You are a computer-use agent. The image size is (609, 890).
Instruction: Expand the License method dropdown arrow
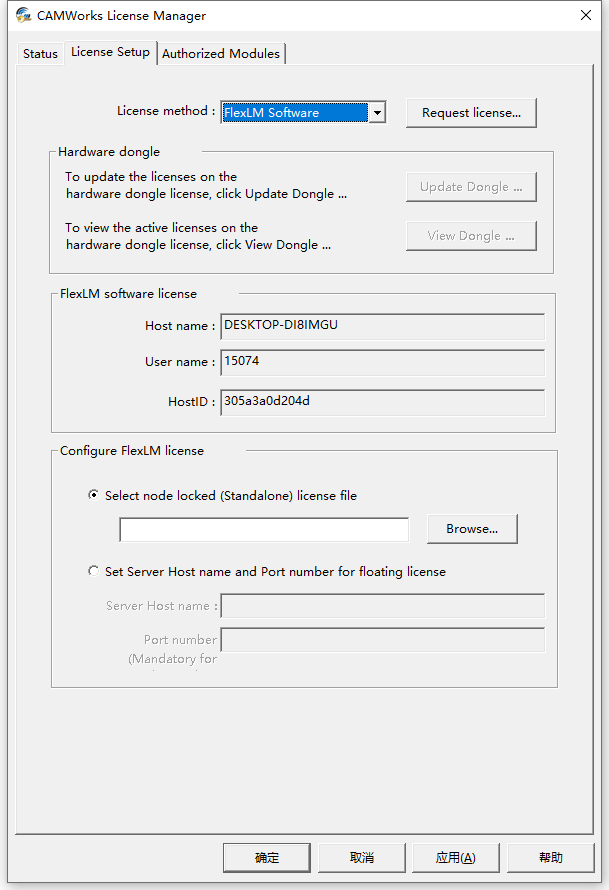377,112
